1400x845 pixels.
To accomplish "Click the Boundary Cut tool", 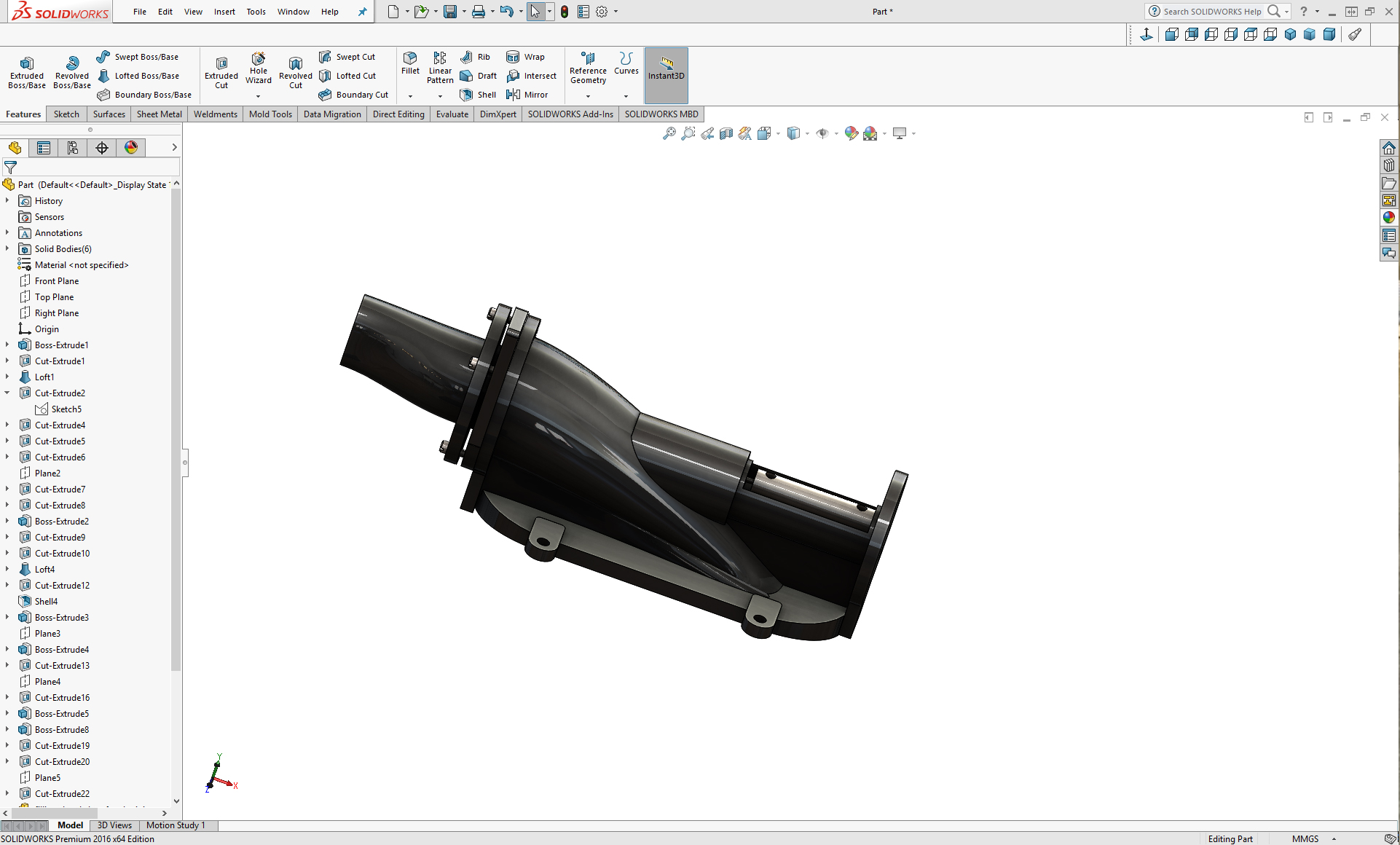I will click(x=354, y=95).
